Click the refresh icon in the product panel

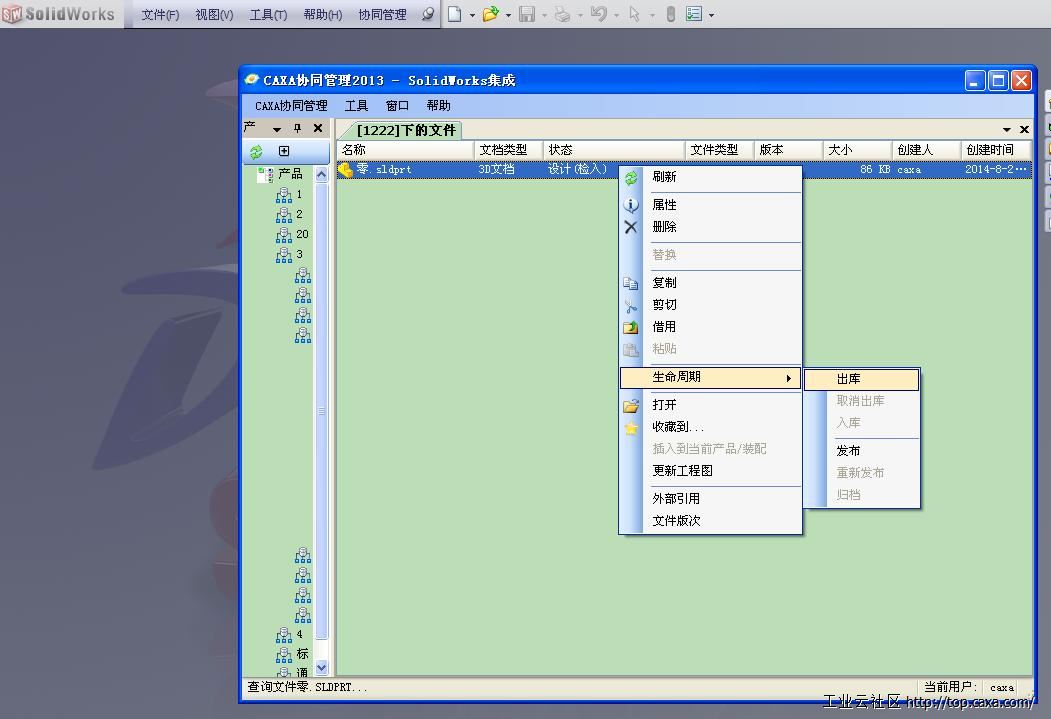(256, 152)
